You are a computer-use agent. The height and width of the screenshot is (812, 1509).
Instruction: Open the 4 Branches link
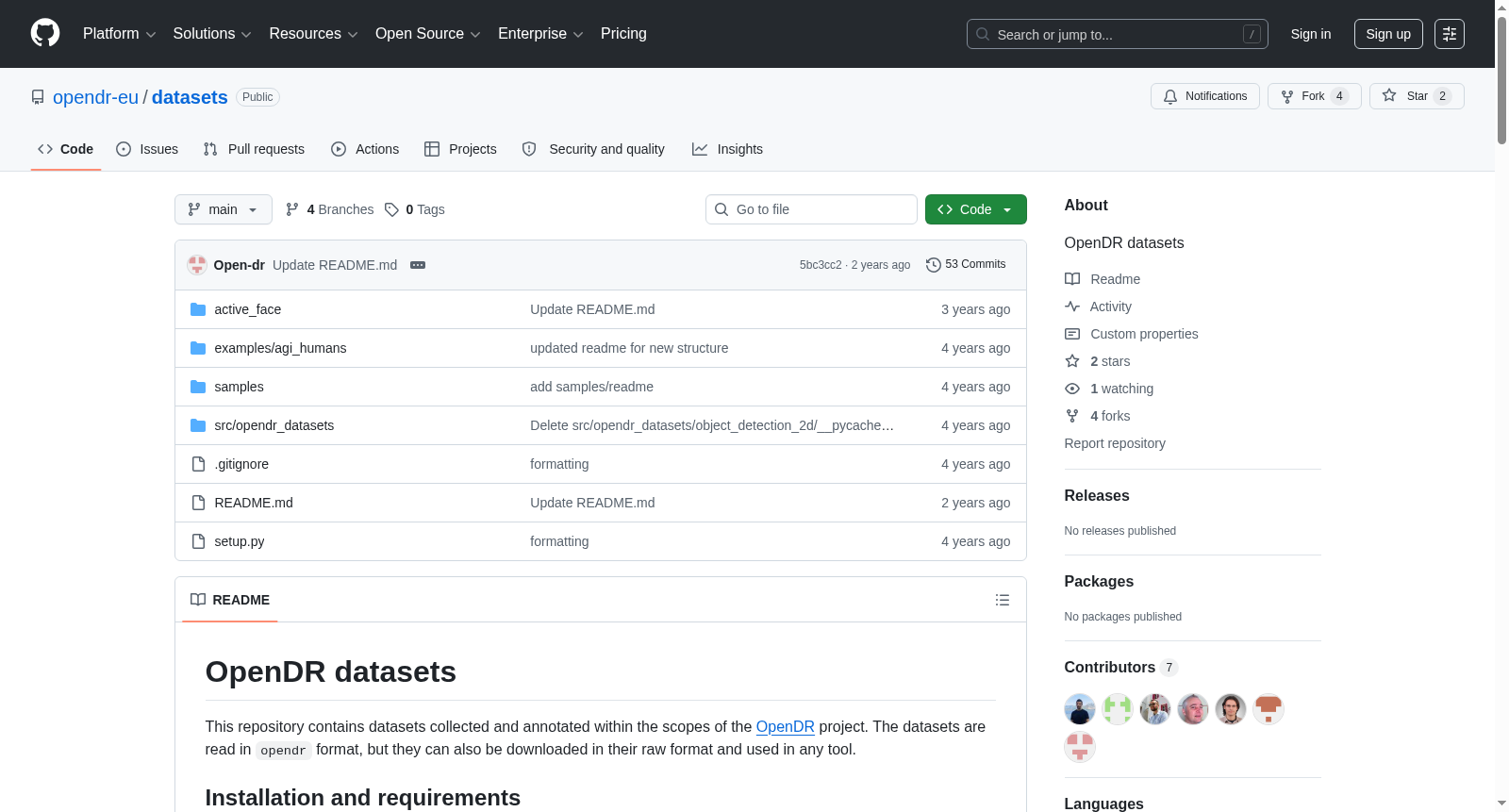click(330, 209)
